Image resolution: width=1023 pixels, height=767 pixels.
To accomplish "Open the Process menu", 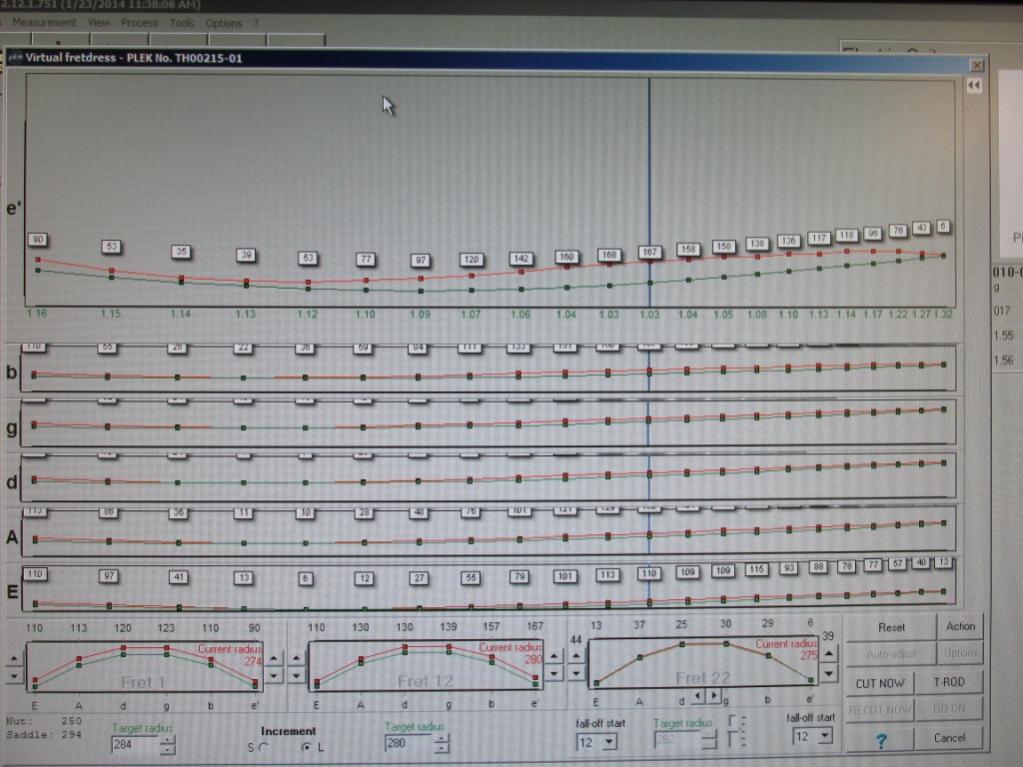I will (139, 23).
